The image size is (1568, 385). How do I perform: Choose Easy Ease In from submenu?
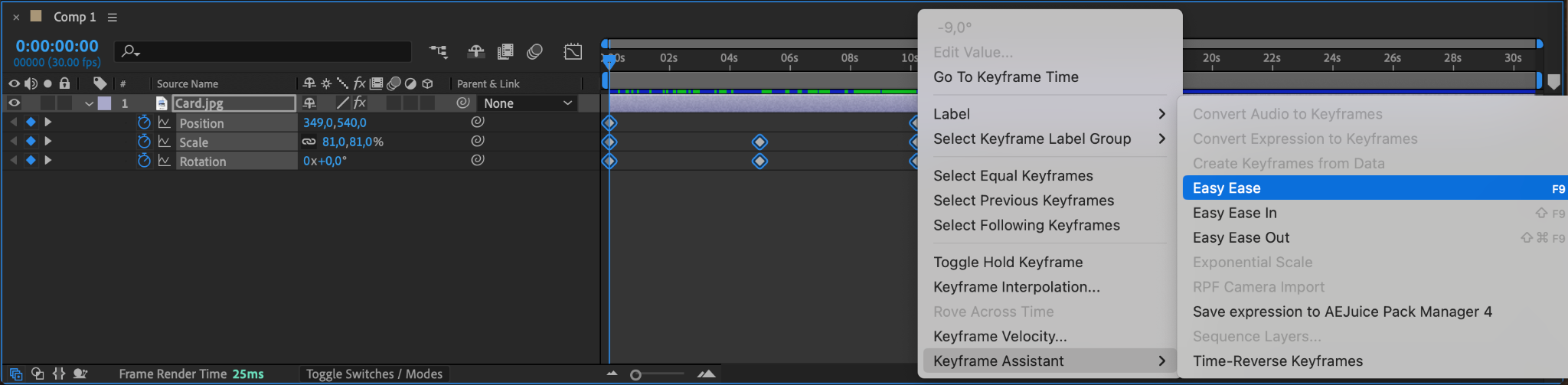(1234, 213)
